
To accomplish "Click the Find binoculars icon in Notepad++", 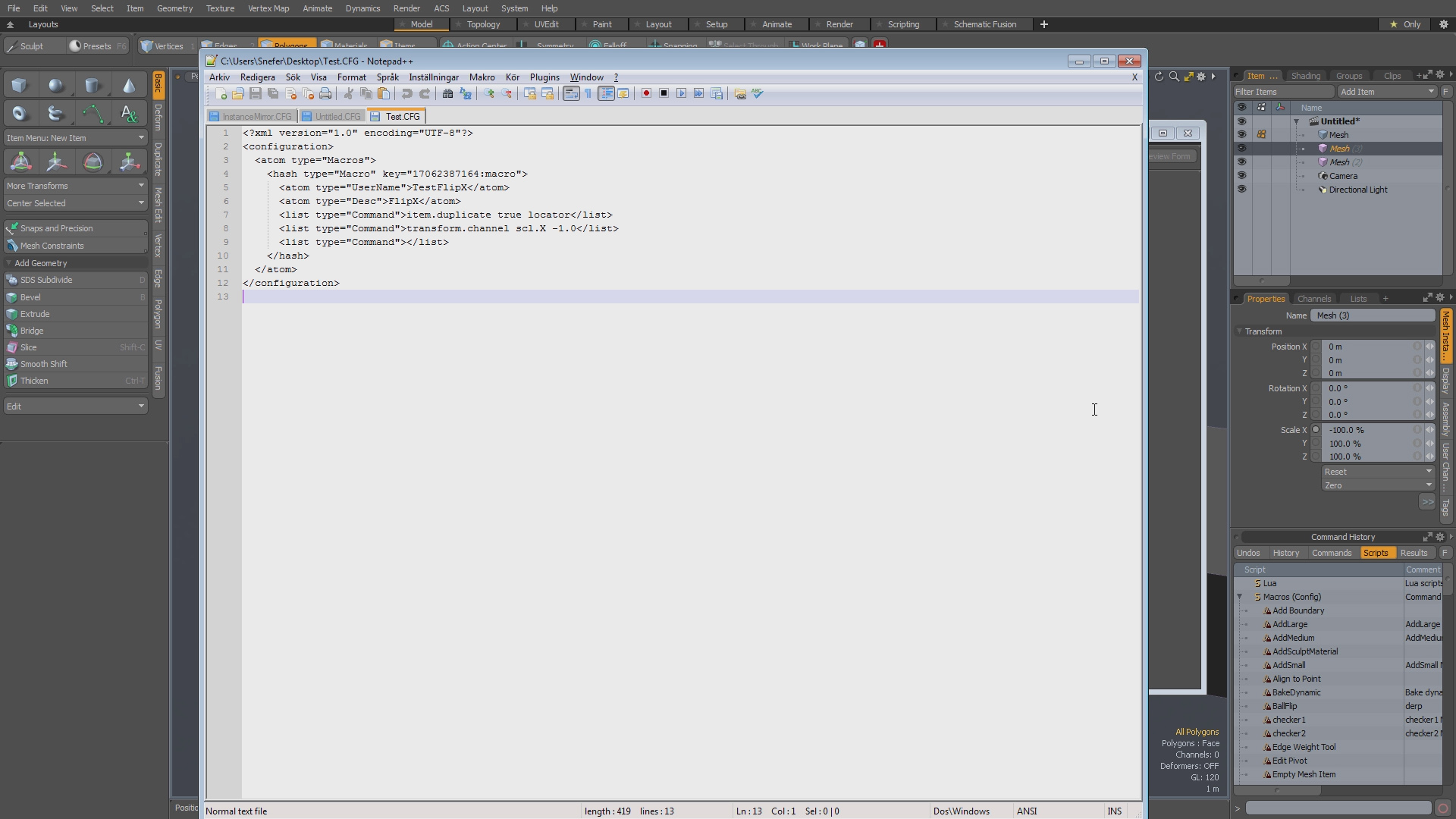I will tap(447, 94).
